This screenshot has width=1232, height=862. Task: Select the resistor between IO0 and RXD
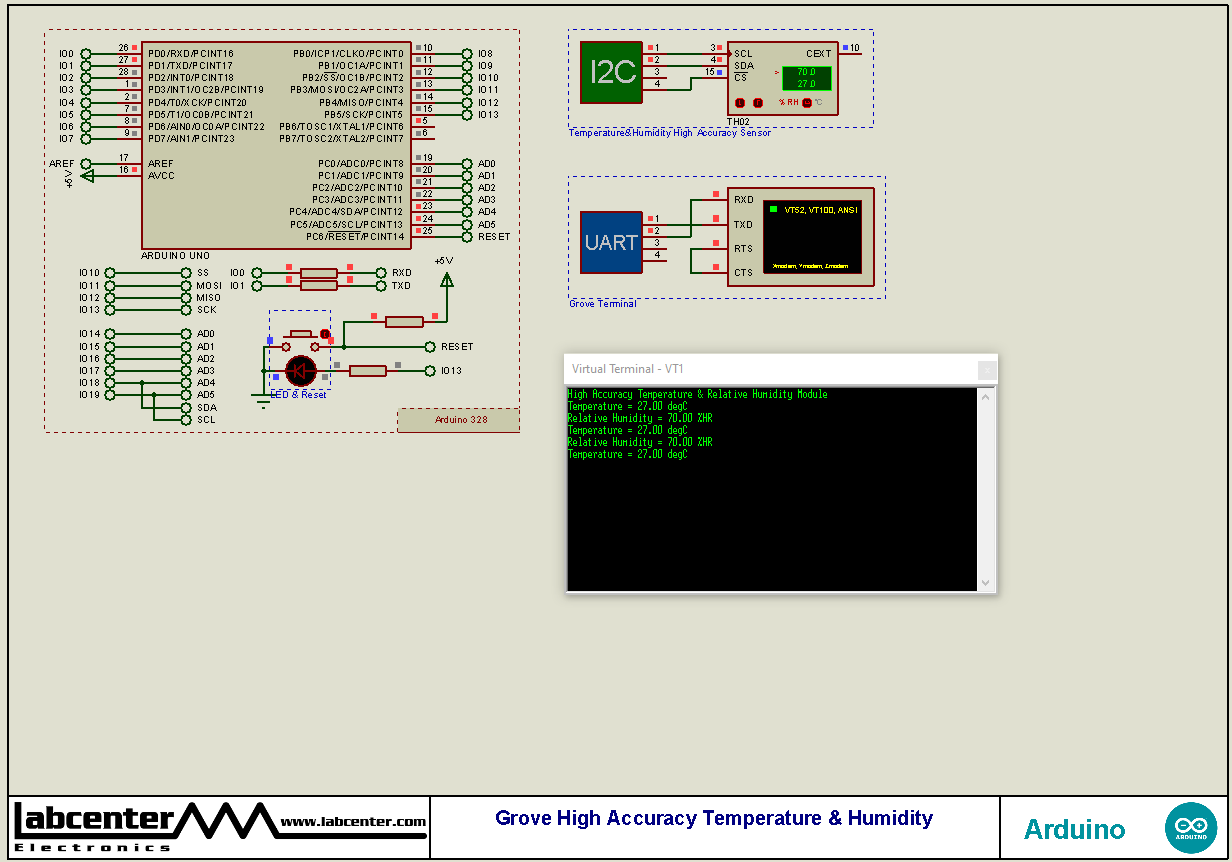click(x=318, y=271)
